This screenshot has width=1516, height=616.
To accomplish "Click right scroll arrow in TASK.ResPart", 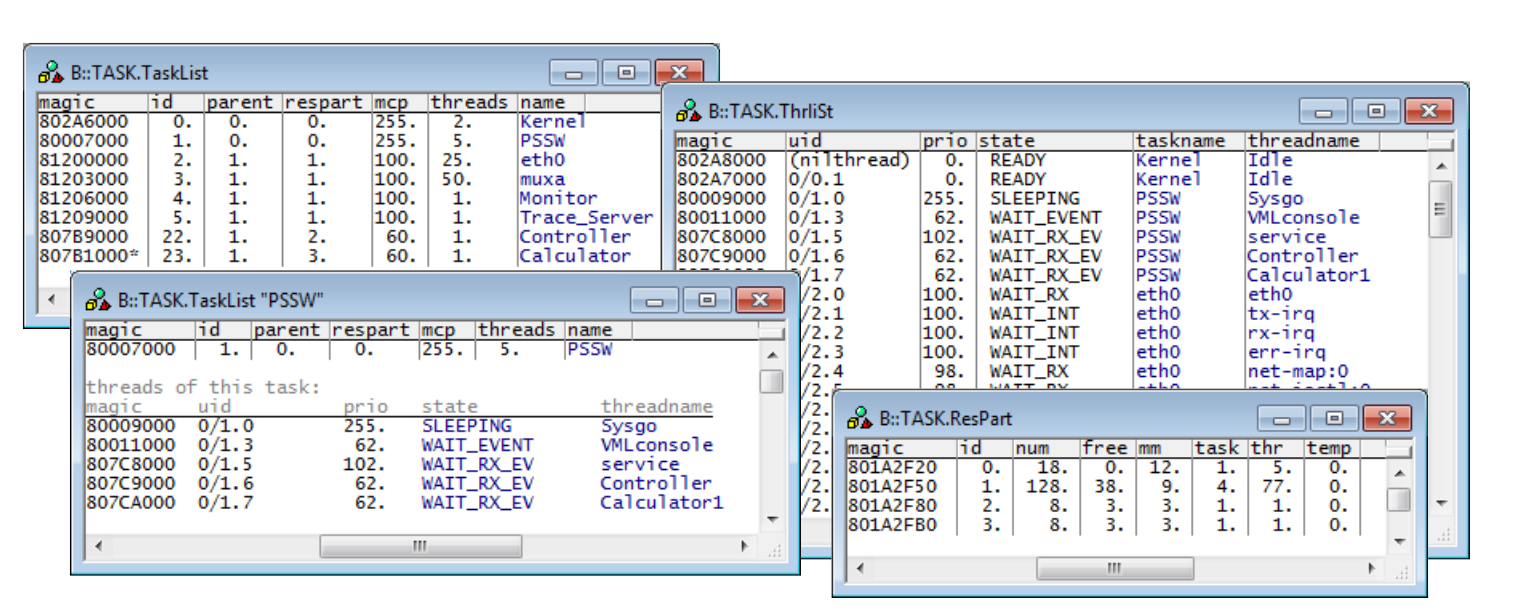I will 1370,569.
